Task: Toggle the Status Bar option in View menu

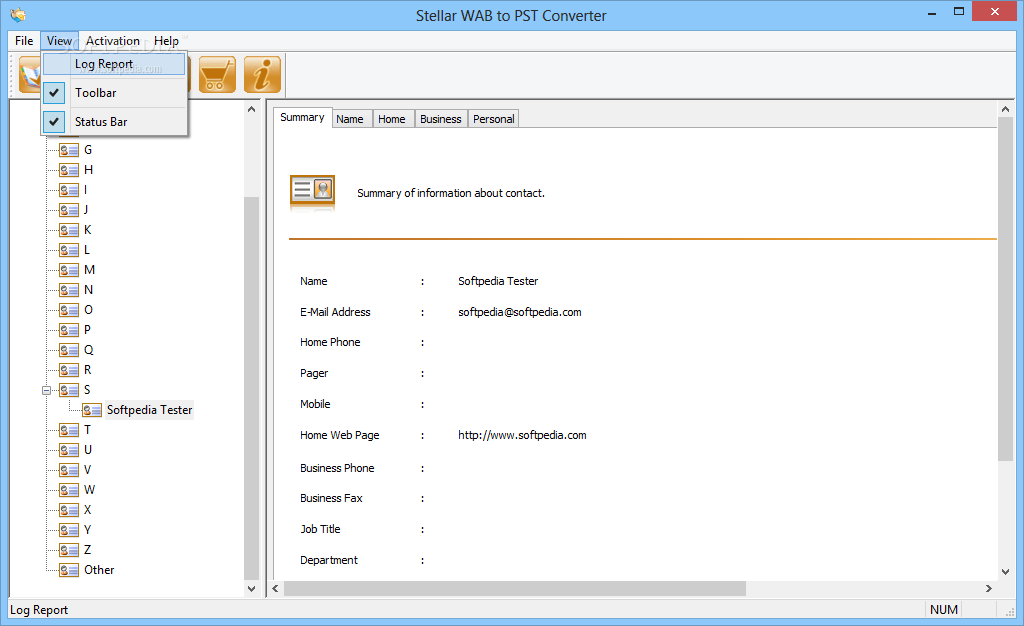Action: [114, 121]
